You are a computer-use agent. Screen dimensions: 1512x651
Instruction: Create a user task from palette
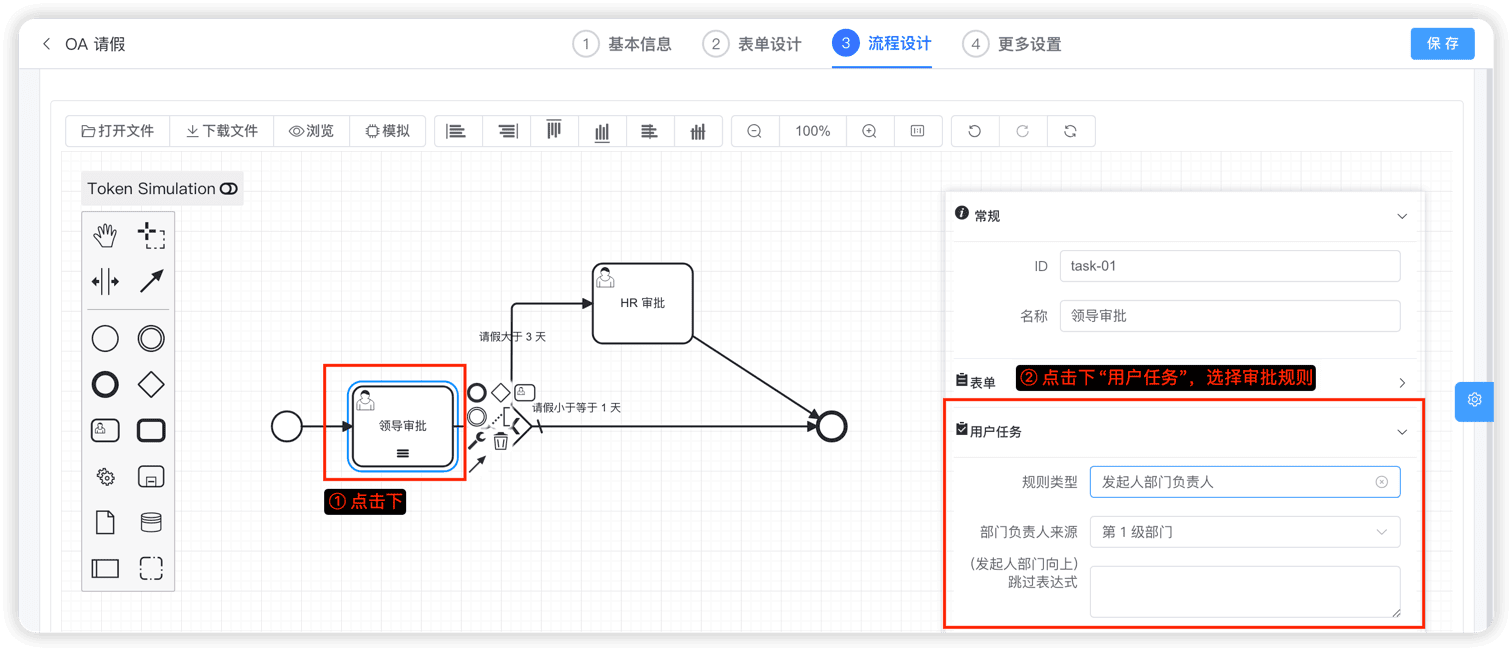click(x=105, y=431)
